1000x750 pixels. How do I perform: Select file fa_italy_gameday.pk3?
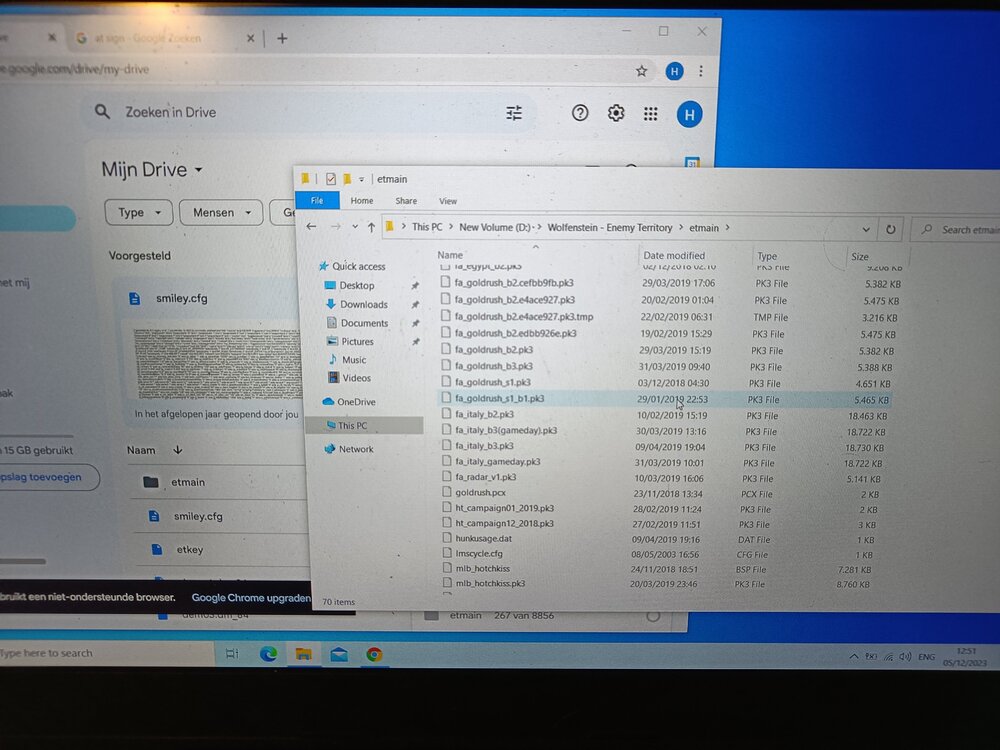coord(497,462)
